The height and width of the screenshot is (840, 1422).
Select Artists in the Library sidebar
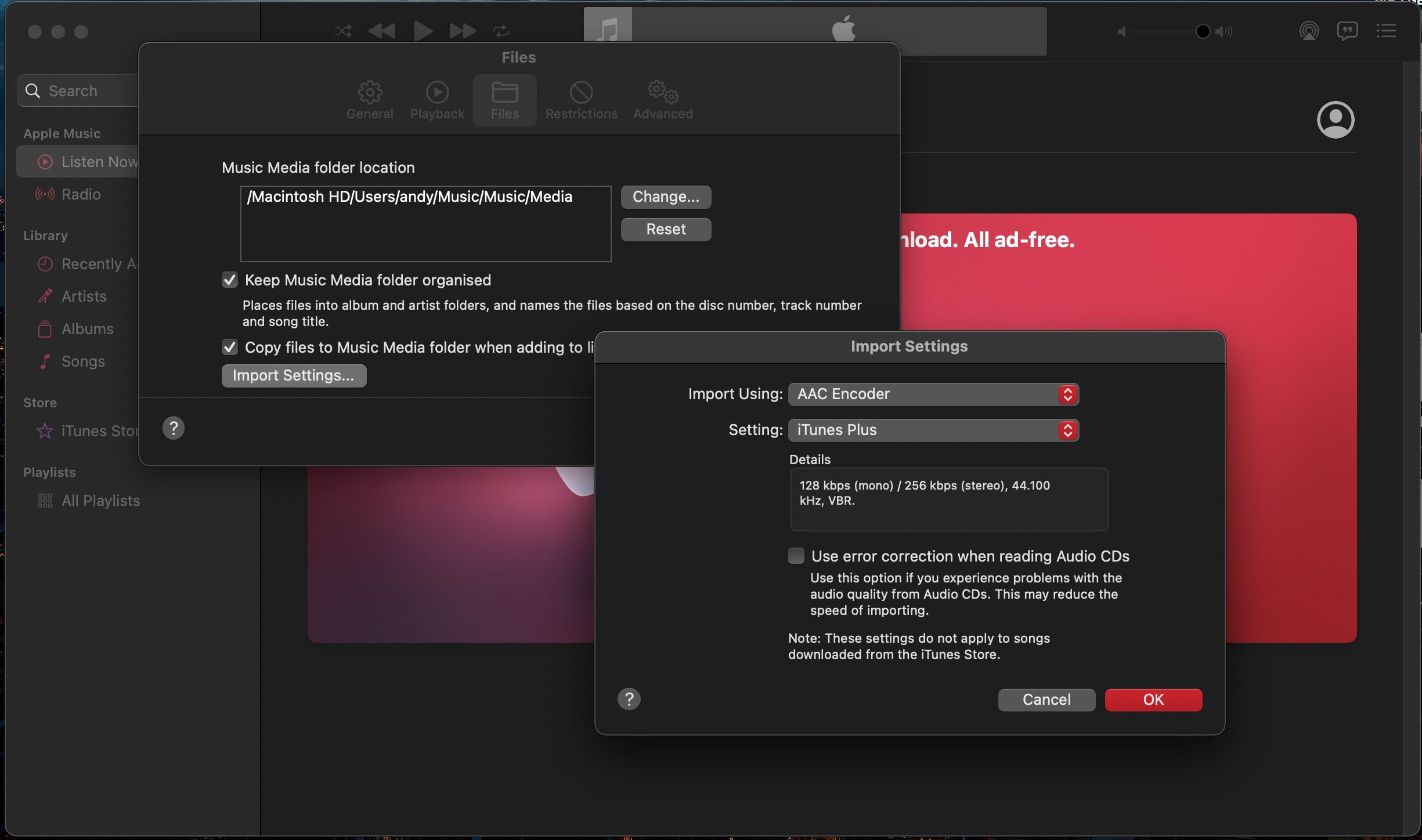point(84,296)
